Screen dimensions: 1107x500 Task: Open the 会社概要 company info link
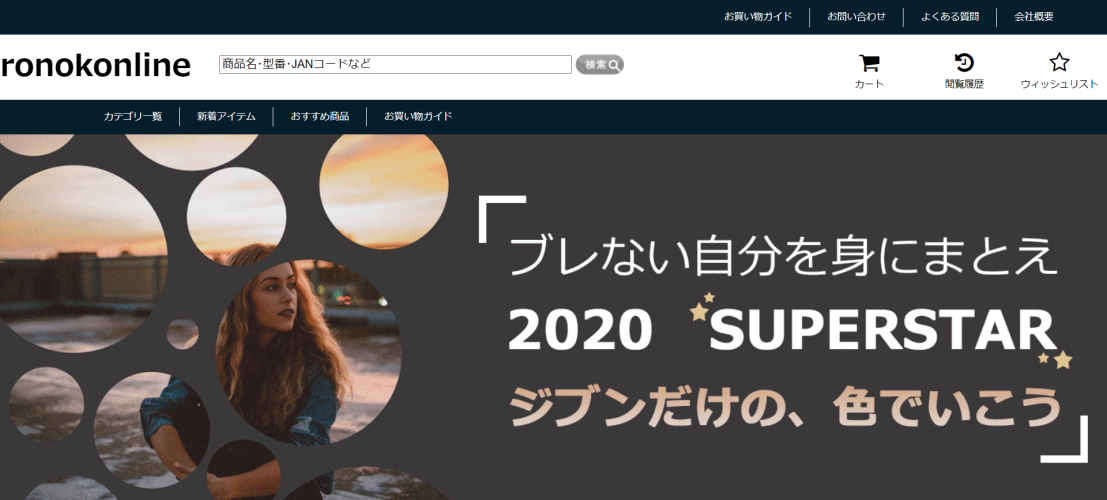1034,17
